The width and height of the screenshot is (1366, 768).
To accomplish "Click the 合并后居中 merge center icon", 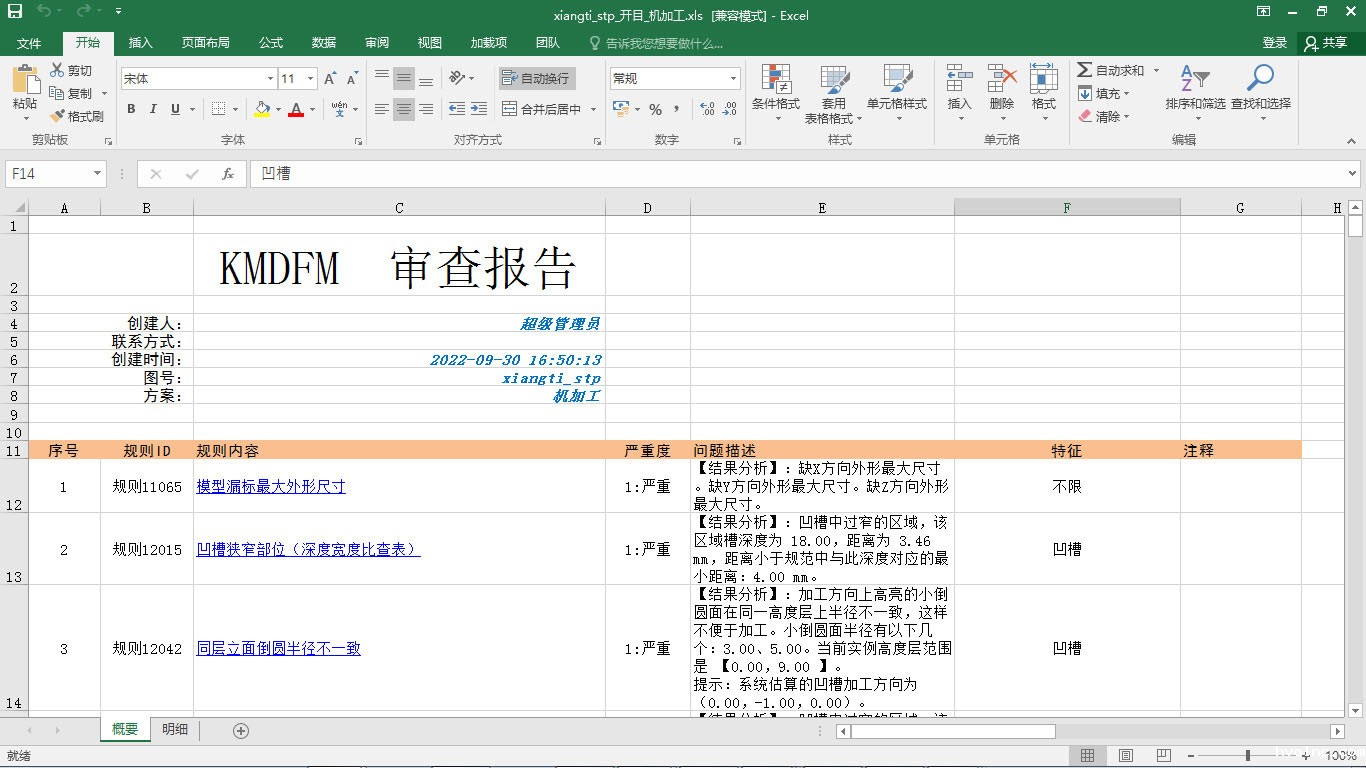I will (x=544, y=109).
